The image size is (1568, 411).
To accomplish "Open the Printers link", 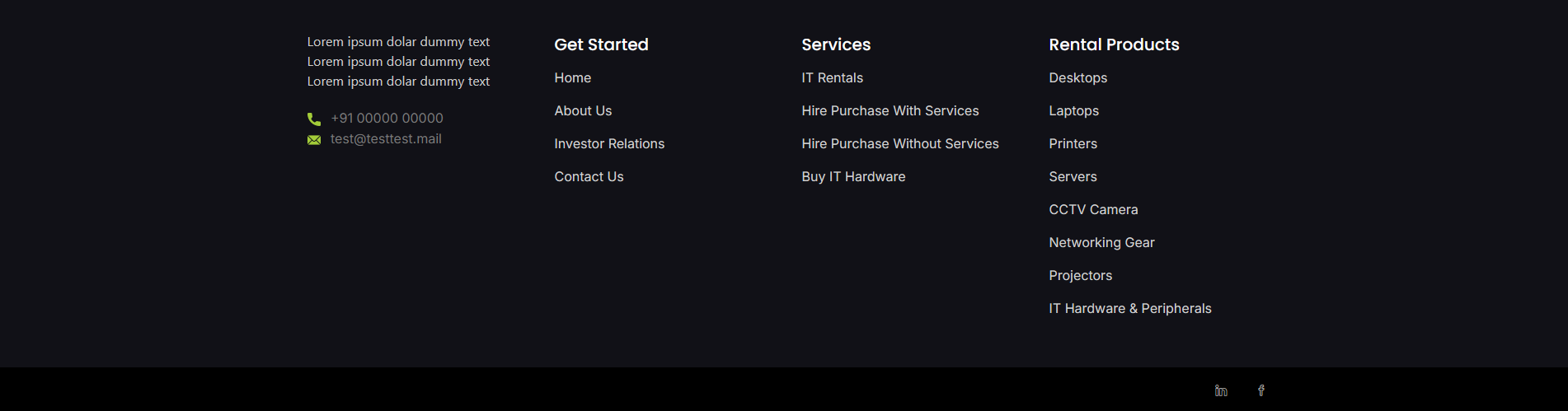I will [x=1073, y=144].
